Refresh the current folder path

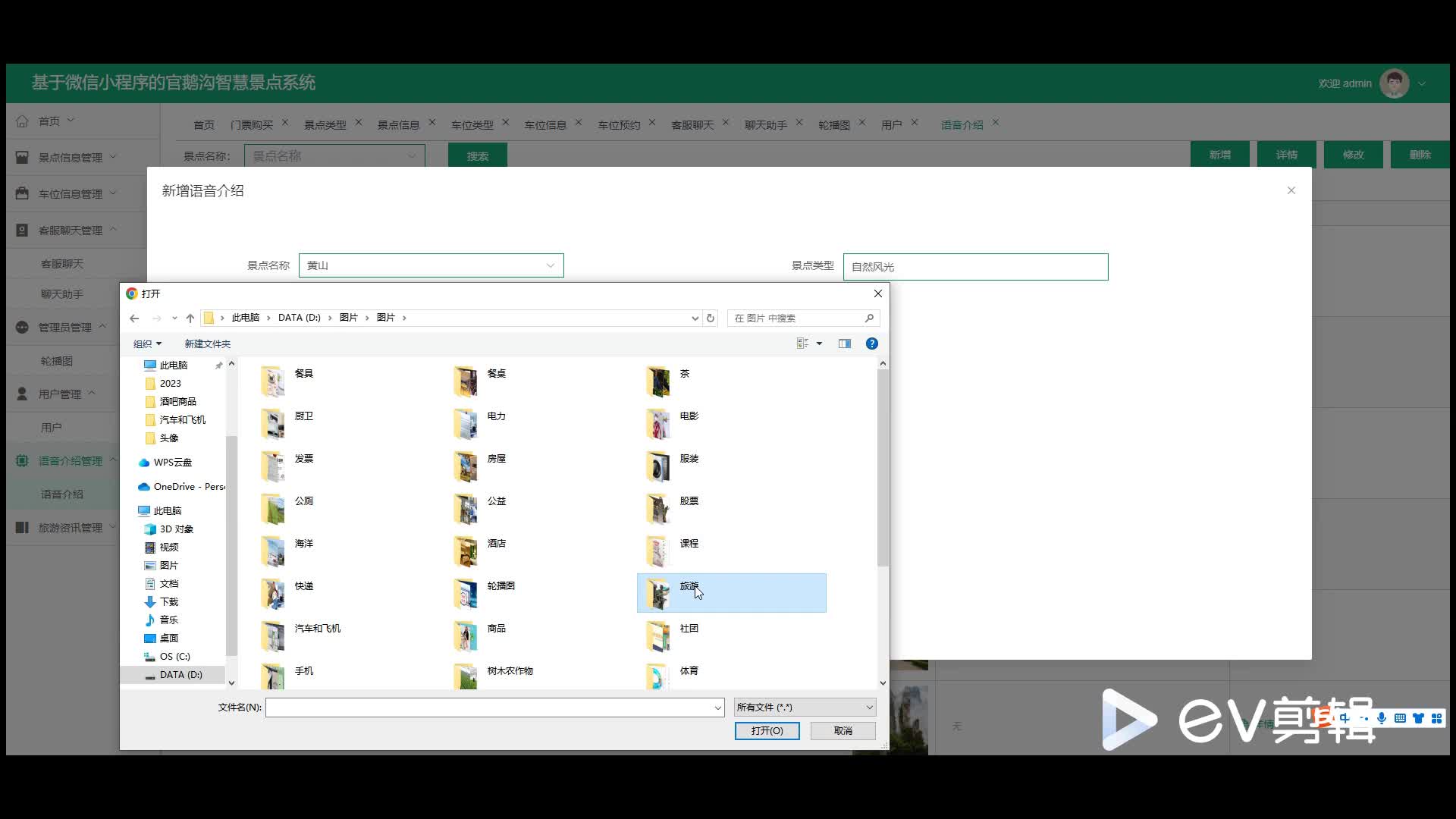pos(711,318)
